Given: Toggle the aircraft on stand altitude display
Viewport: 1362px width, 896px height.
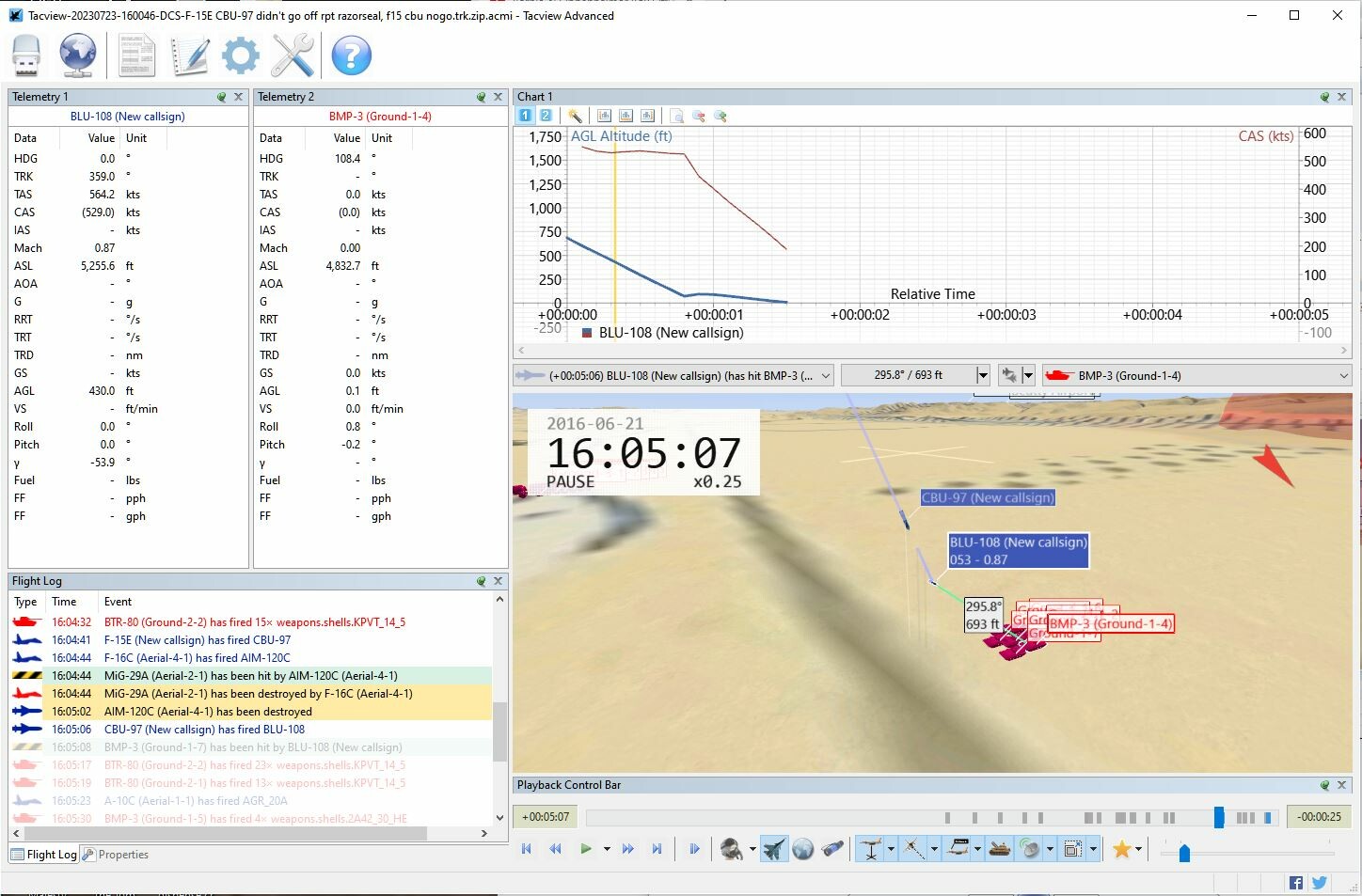Looking at the screenshot, I should pyautogui.click(x=871, y=849).
